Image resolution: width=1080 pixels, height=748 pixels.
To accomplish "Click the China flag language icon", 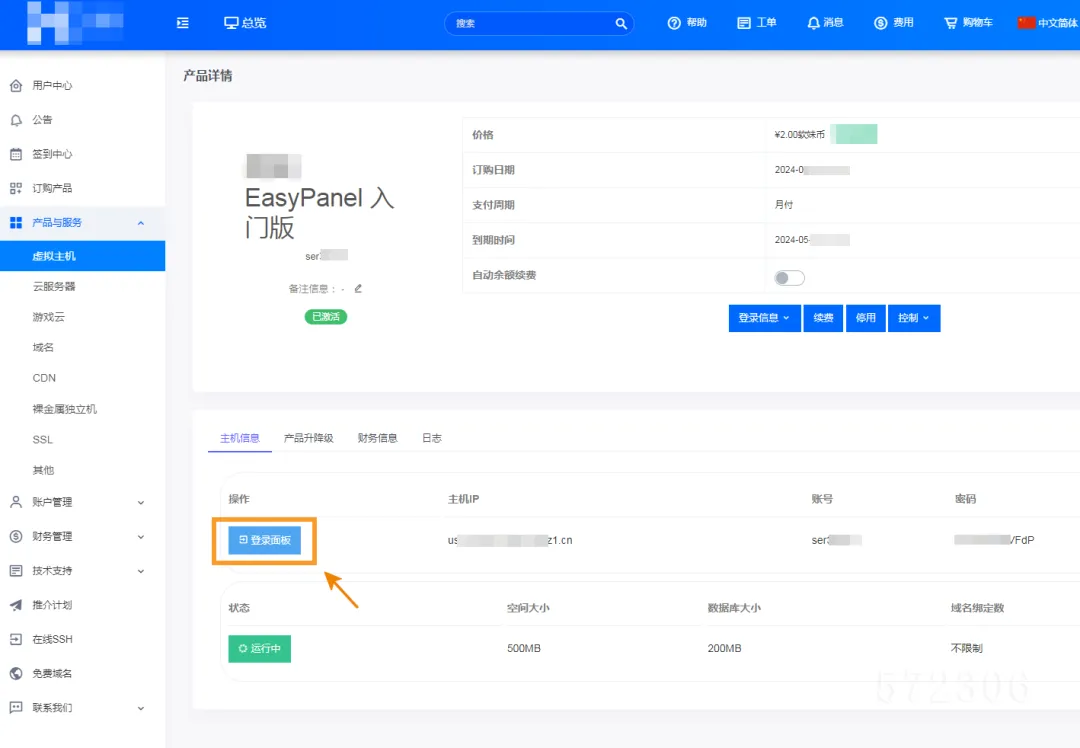I will pos(1026,23).
